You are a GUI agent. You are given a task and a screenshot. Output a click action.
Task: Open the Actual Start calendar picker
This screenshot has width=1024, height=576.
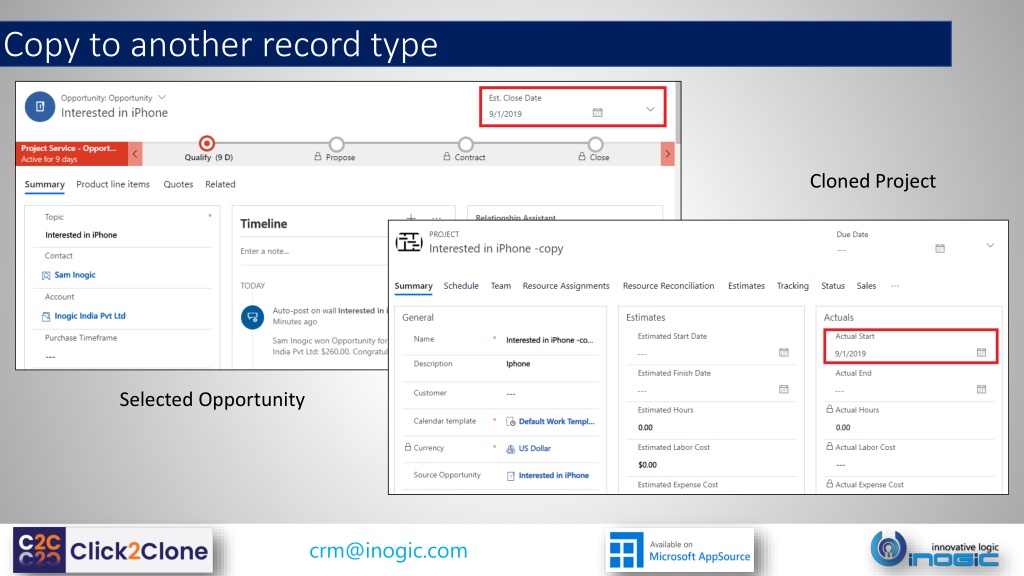point(982,353)
